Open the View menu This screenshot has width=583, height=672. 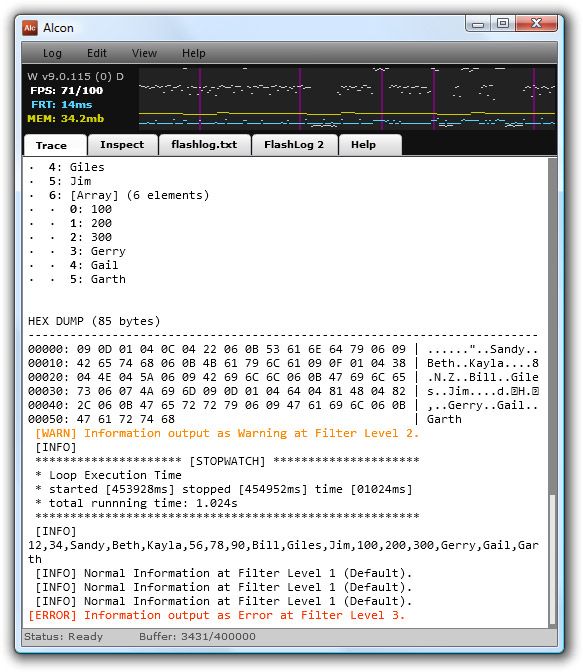144,53
